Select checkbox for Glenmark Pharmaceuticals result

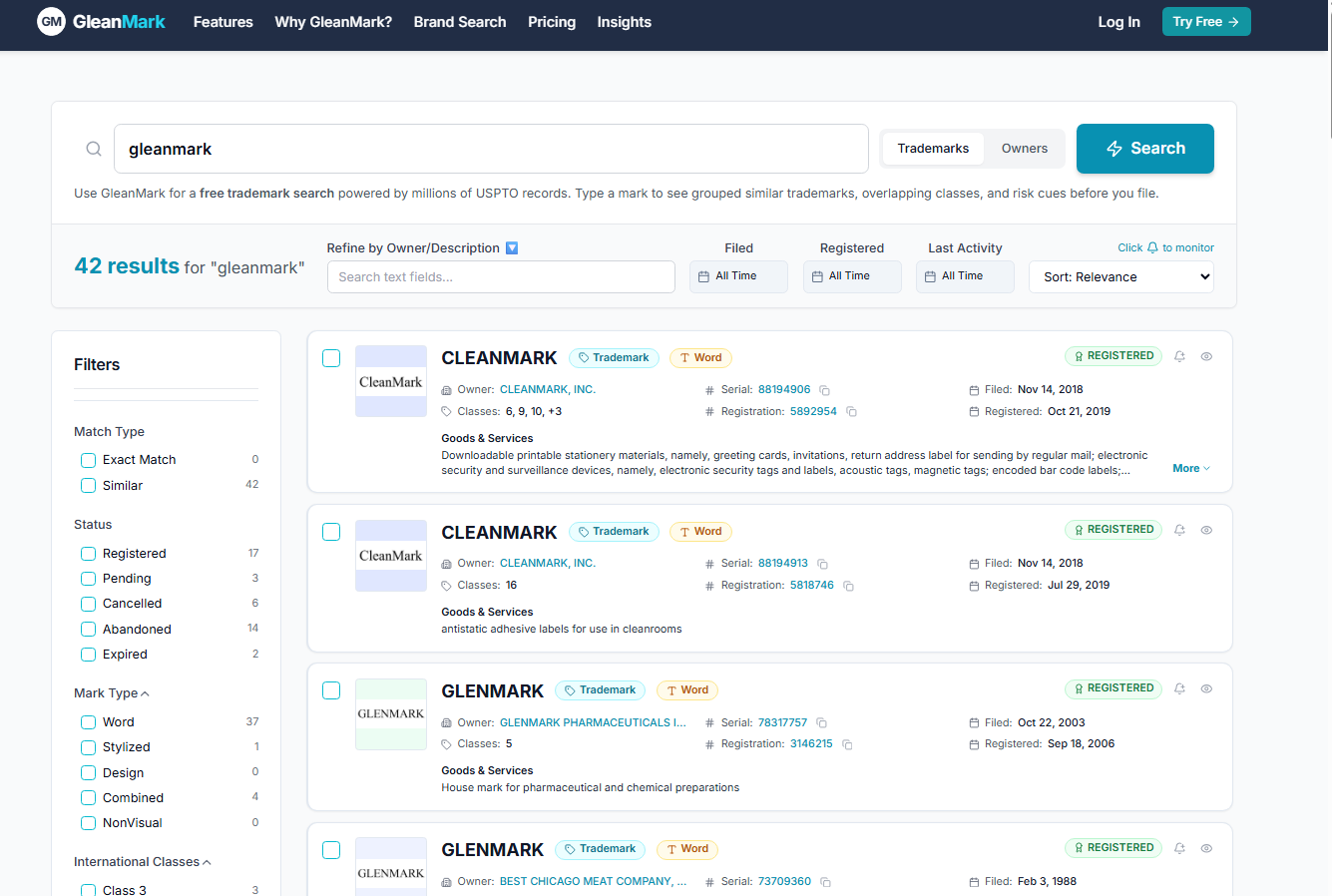[331, 690]
